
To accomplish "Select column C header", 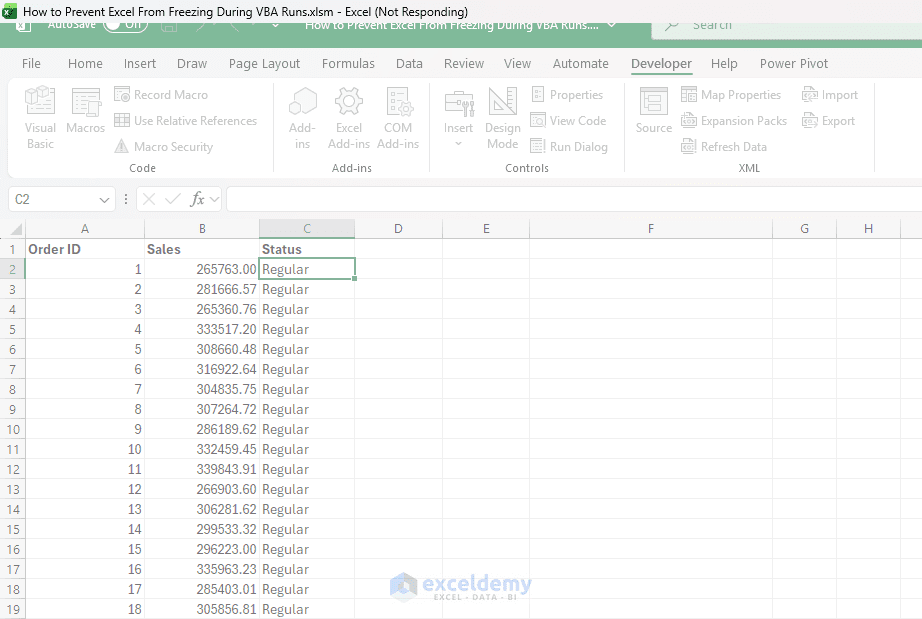I will point(307,229).
